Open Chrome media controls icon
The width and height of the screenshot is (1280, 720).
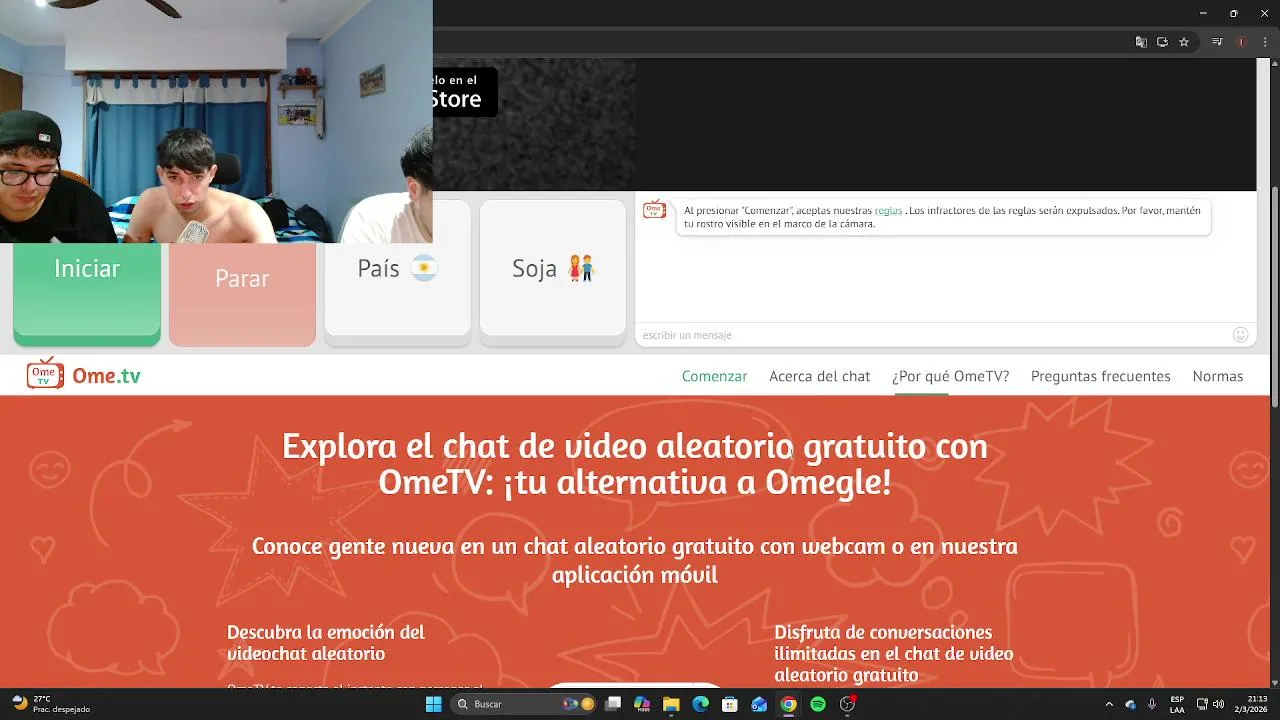coord(1217,42)
